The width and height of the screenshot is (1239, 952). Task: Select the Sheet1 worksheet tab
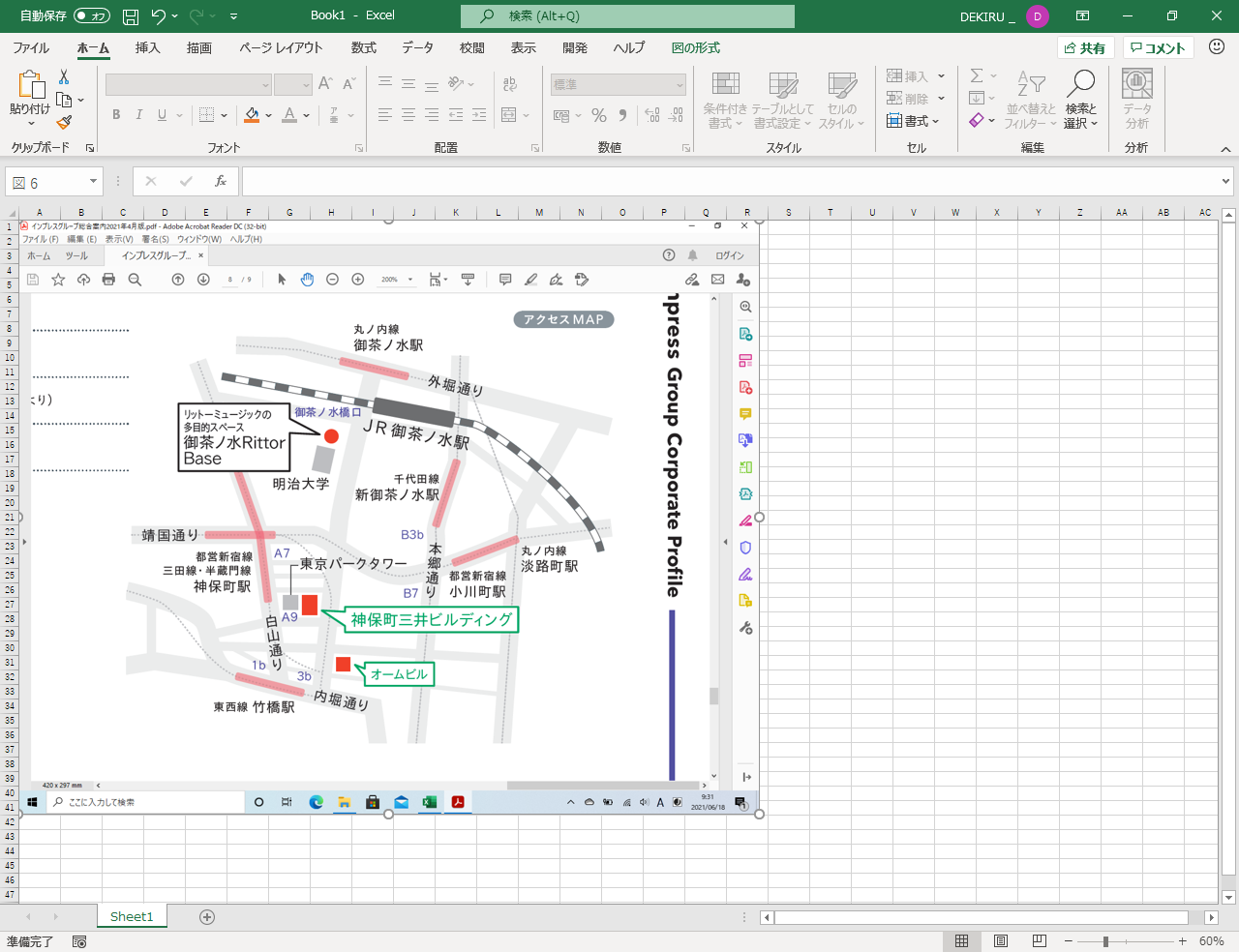pos(132,916)
